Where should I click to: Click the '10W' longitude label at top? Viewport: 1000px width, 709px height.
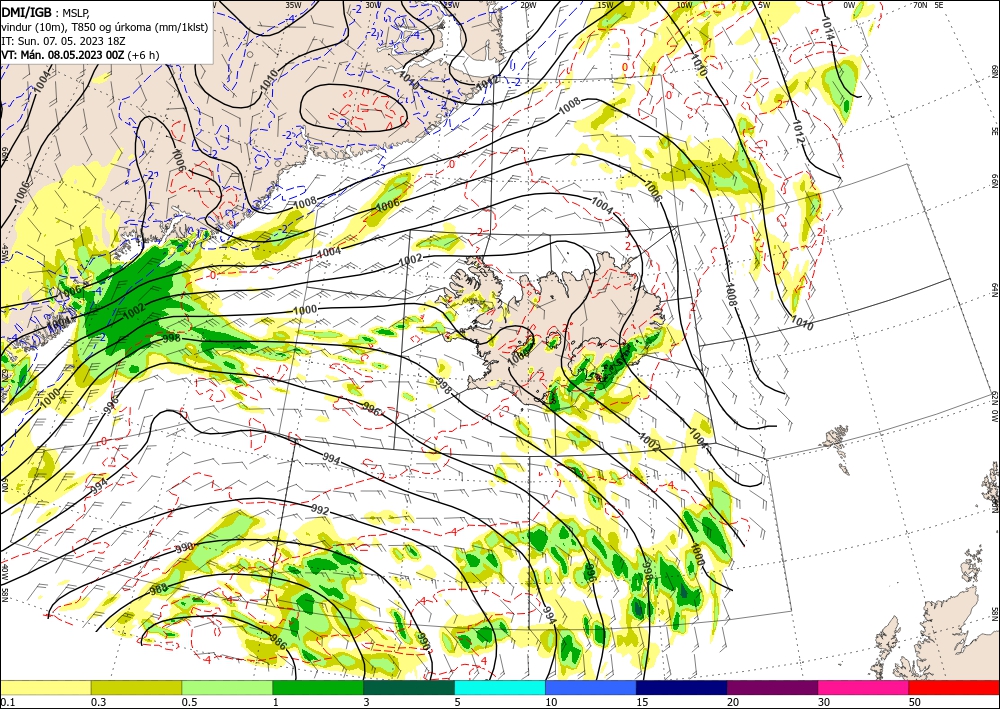click(x=684, y=5)
